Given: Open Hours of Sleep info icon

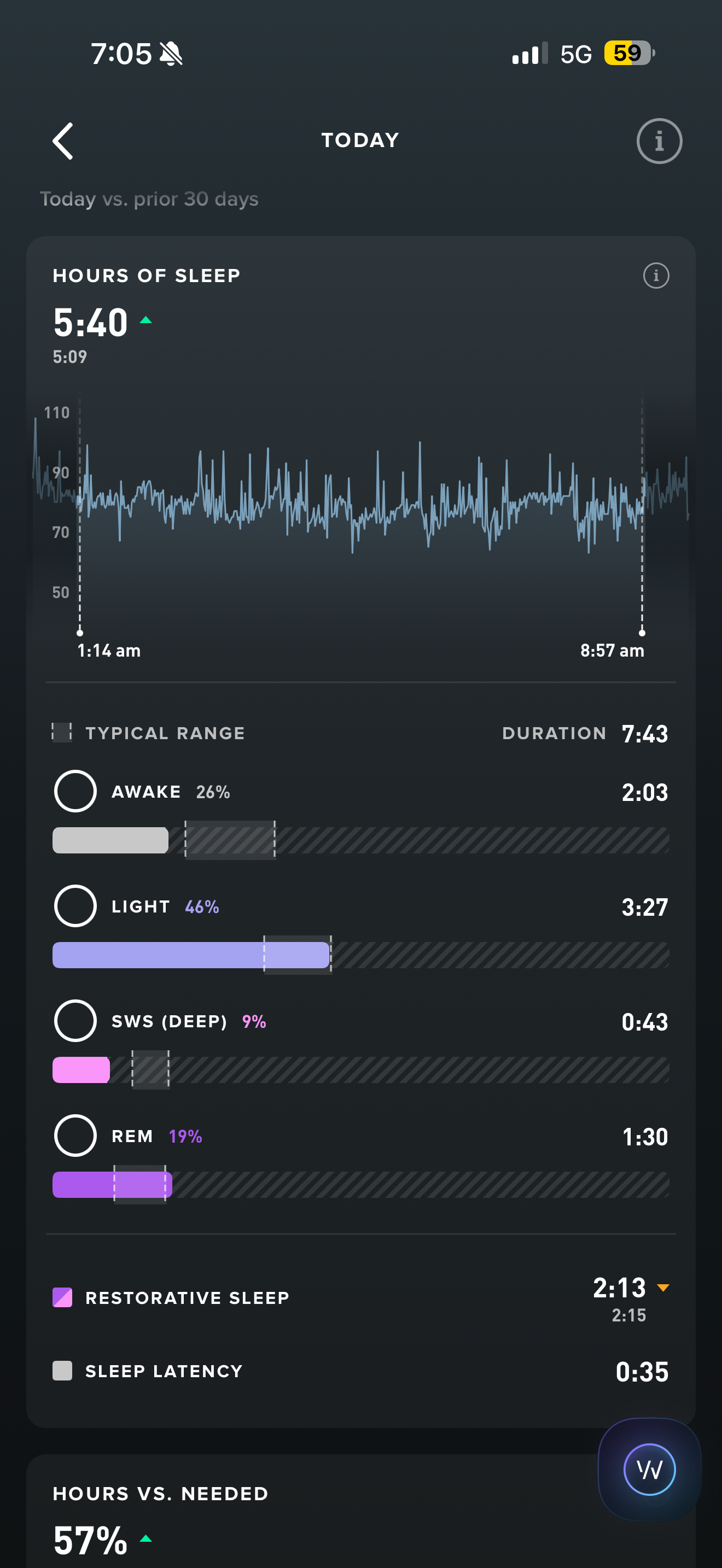Looking at the screenshot, I should point(656,276).
